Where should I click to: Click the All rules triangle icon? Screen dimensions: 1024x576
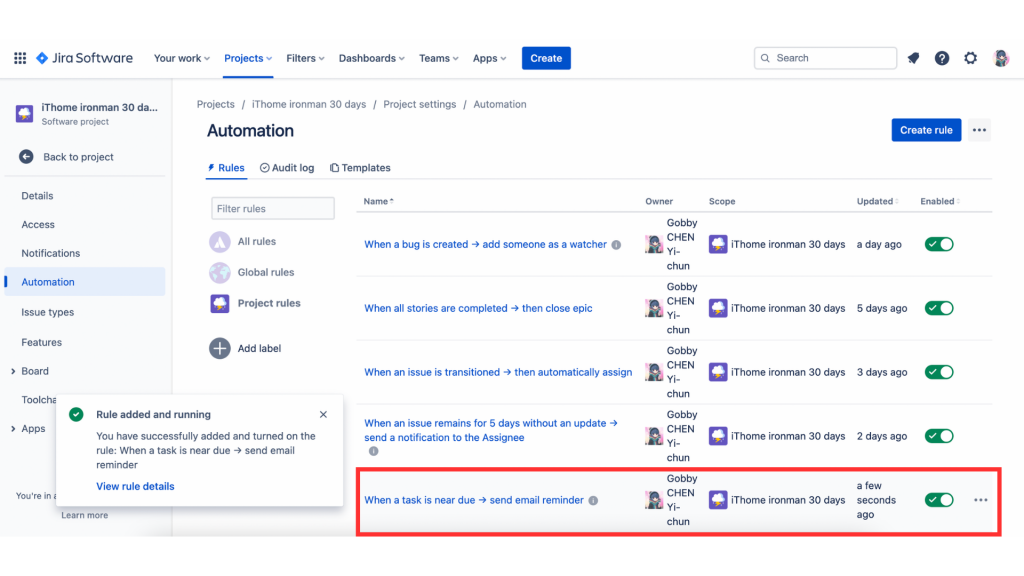(x=219, y=242)
